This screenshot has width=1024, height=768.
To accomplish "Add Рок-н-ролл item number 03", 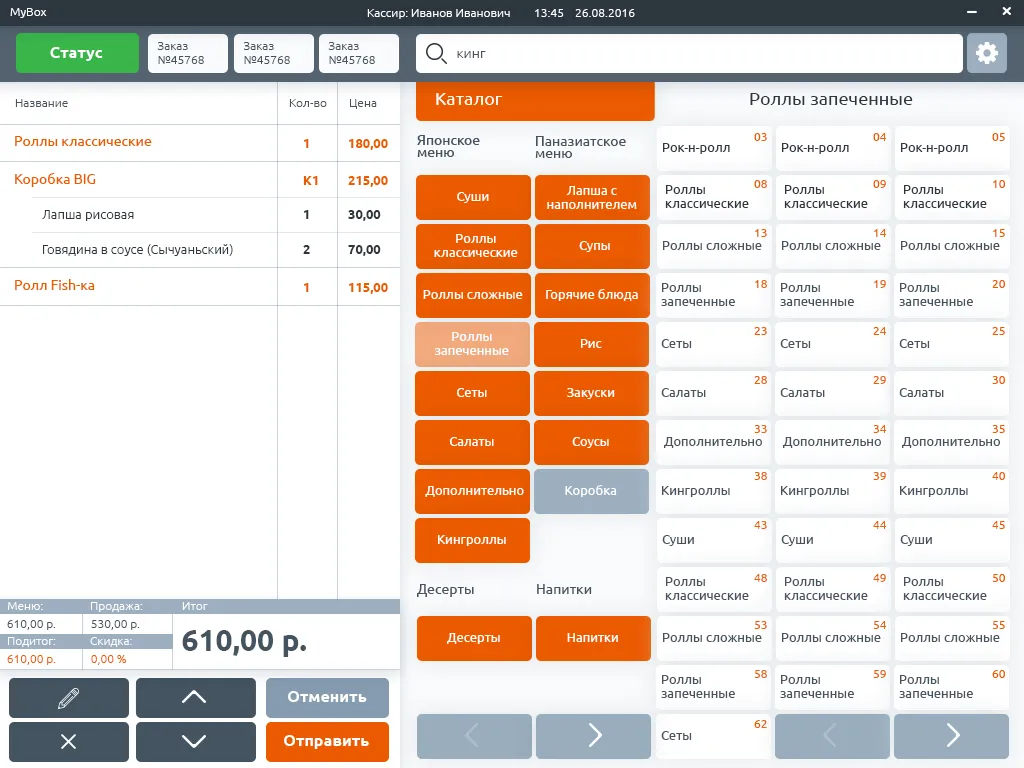I will (713, 148).
